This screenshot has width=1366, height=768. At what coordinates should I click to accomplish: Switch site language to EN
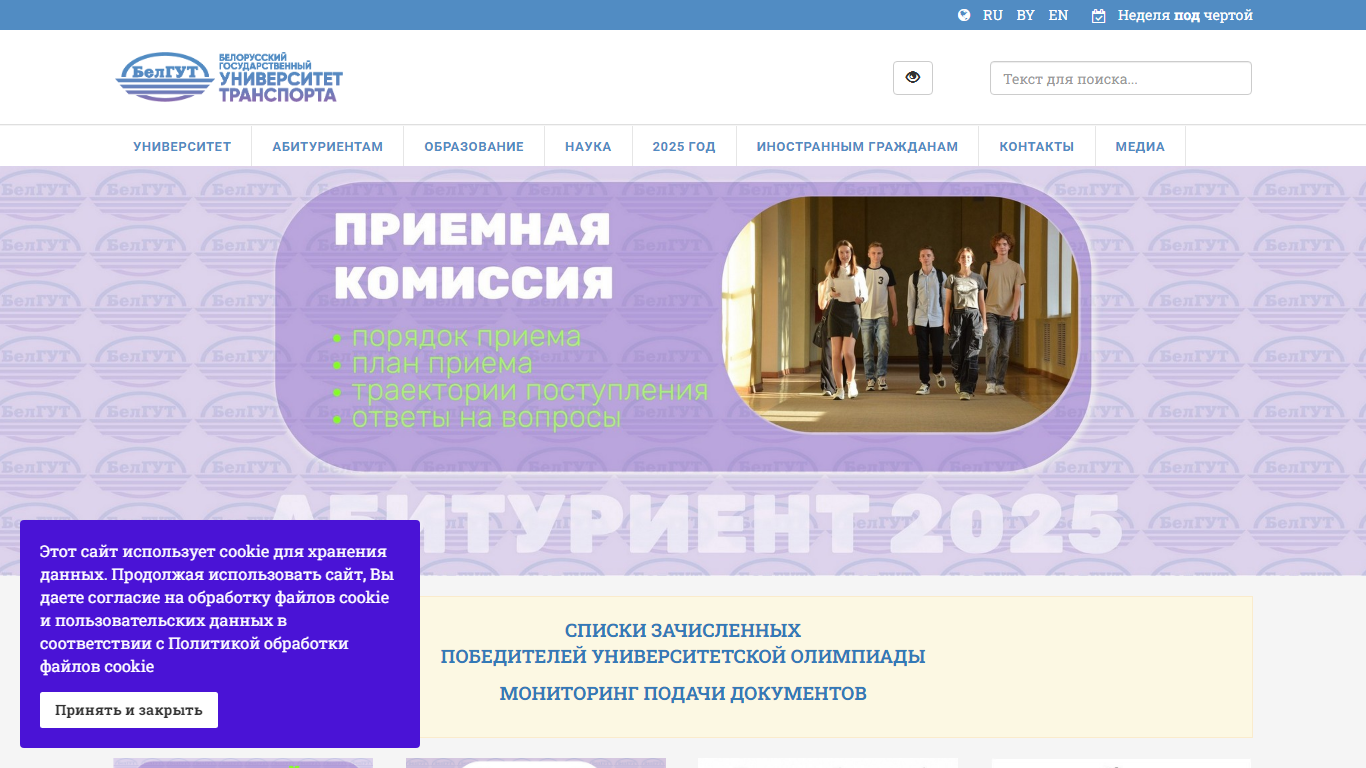pos(1058,15)
